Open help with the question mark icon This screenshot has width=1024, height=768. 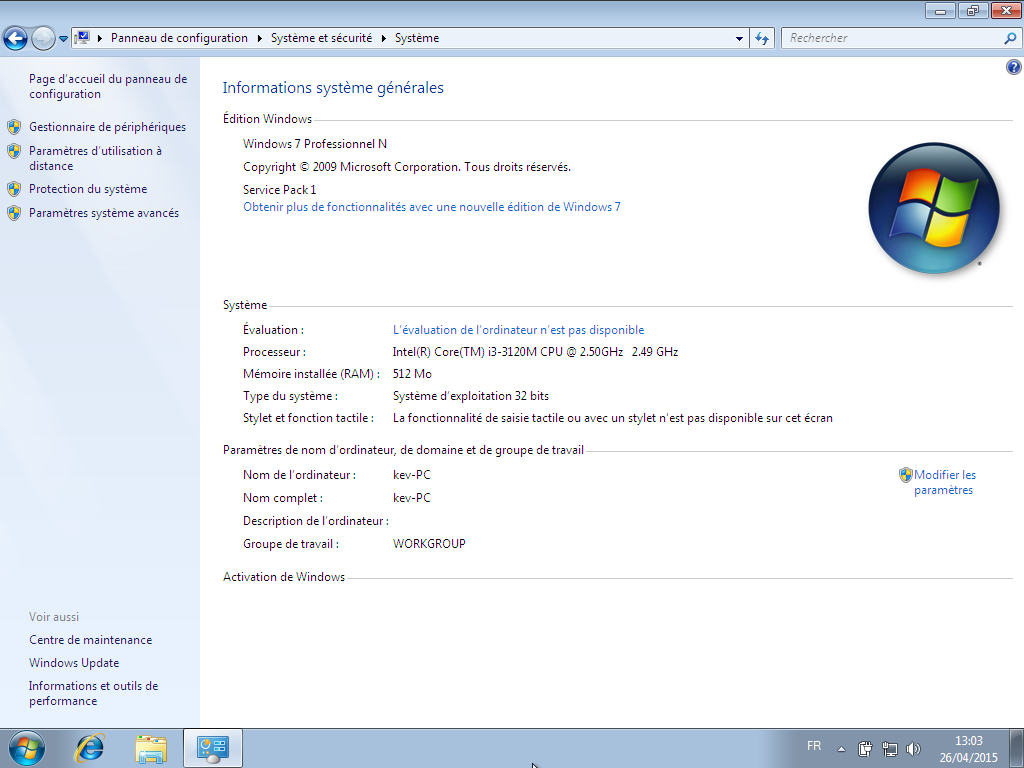[x=1014, y=67]
